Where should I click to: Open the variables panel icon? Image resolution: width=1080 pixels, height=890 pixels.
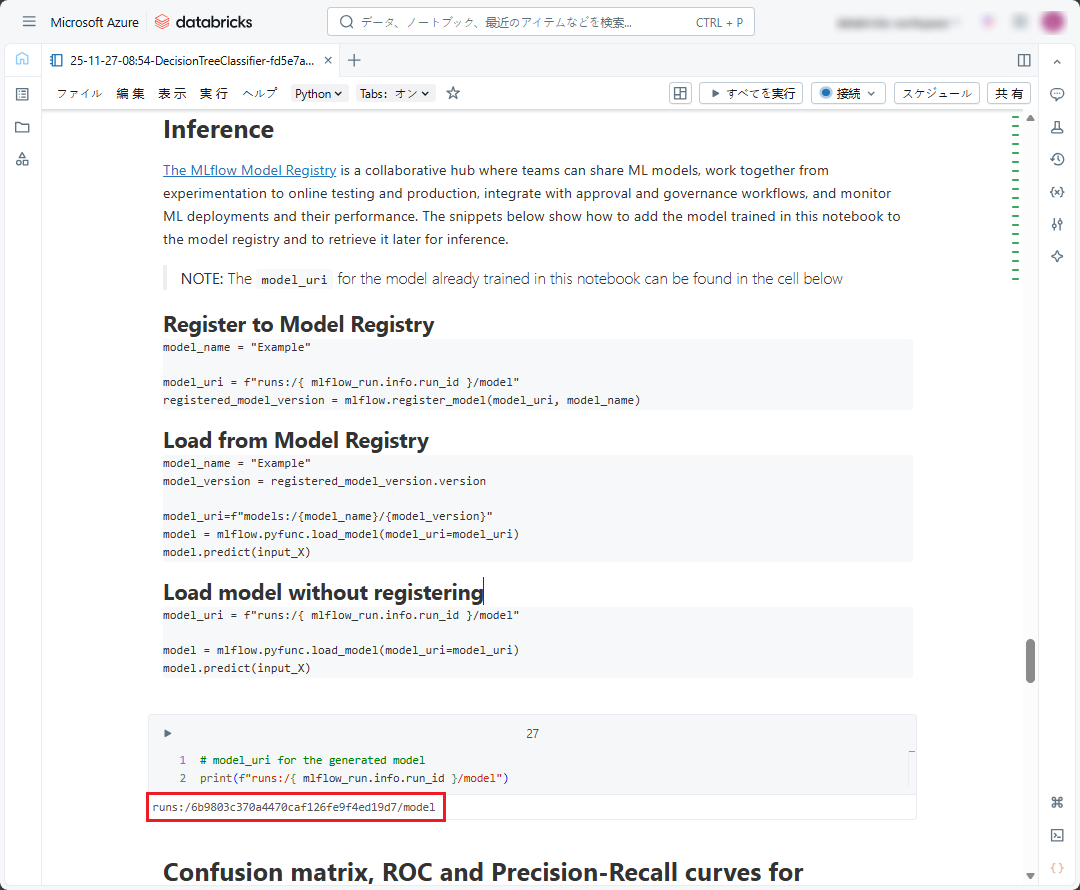click(x=1057, y=192)
